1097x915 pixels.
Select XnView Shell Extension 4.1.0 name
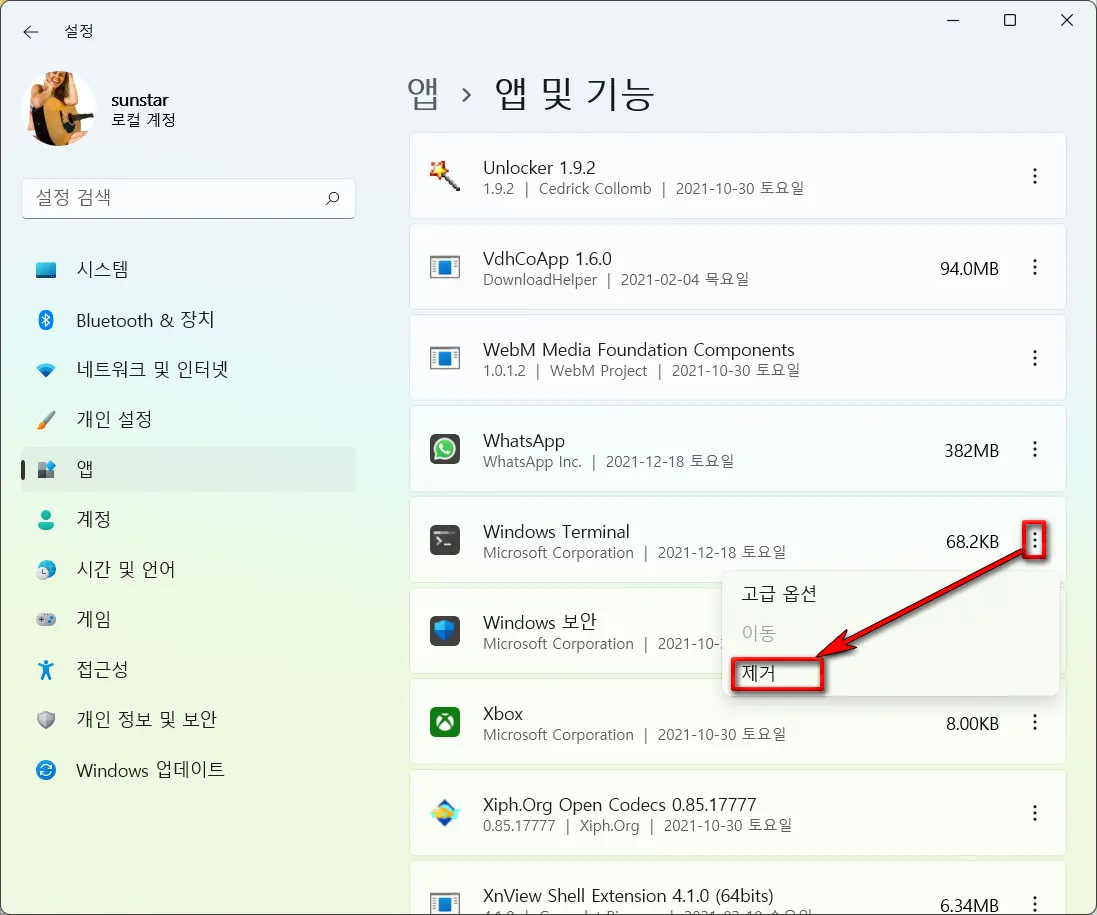click(x=628, y=896)
